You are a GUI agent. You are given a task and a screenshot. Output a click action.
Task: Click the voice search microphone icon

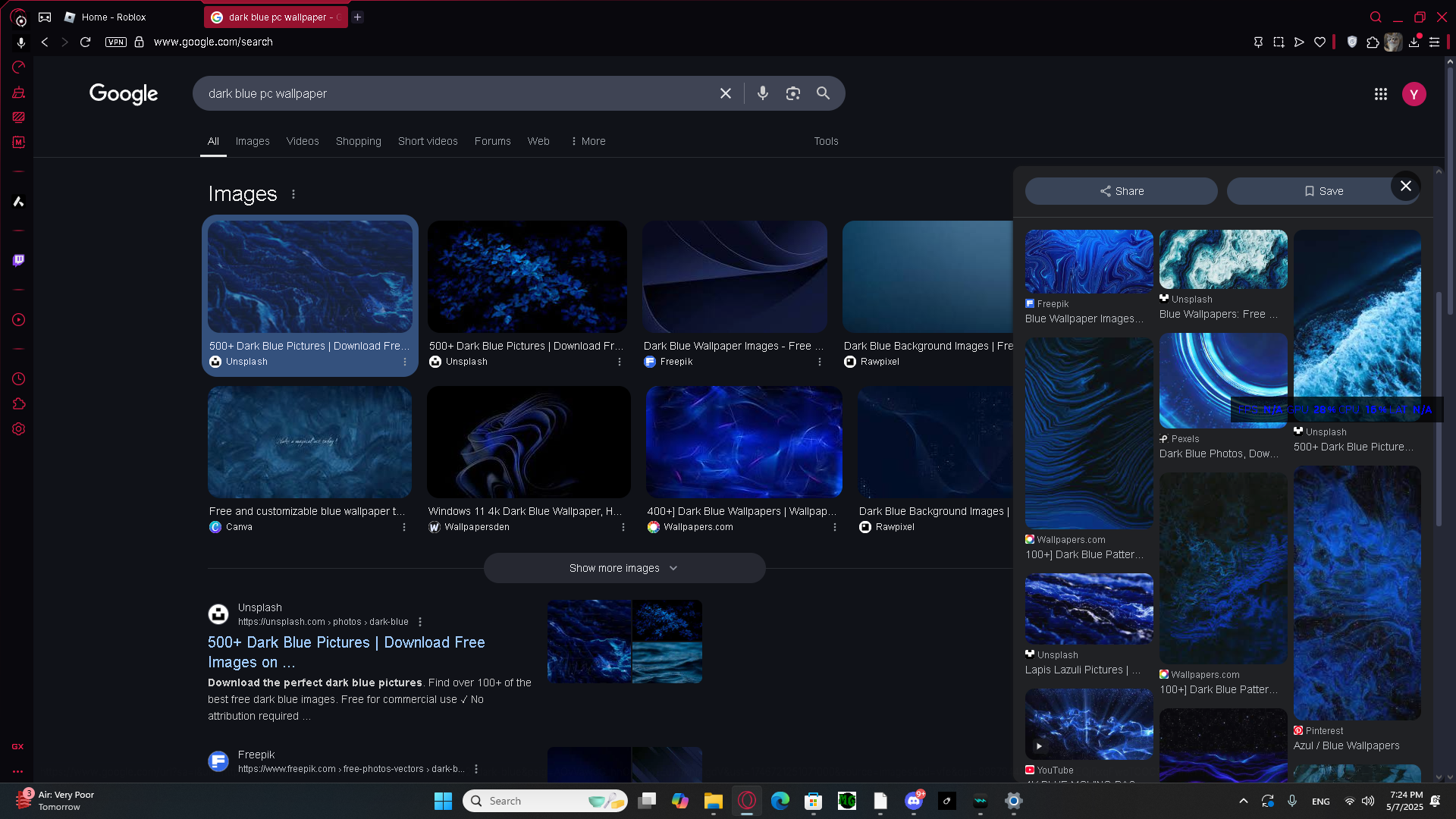(762, 93)
